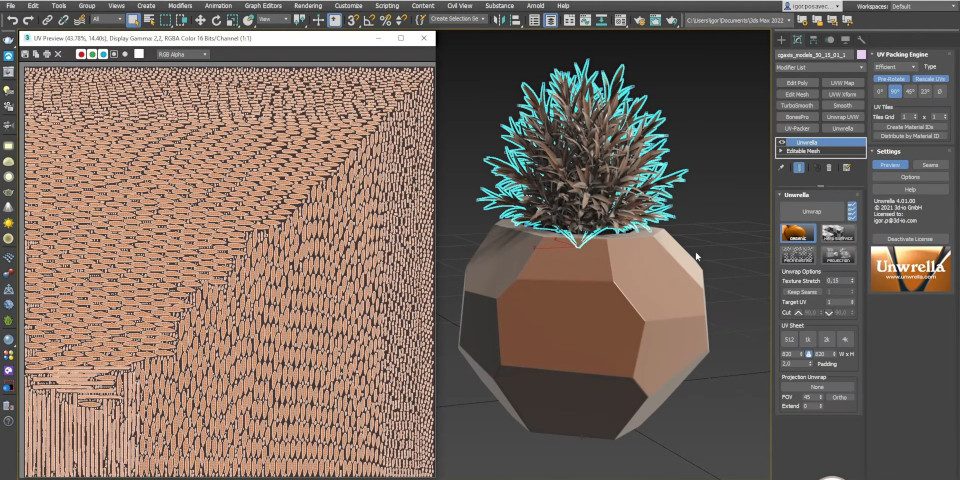The width and height of the screenshot is (960, 480).
Task: Open the Render Setup teapot icon
Action: (x=639, y=20)
